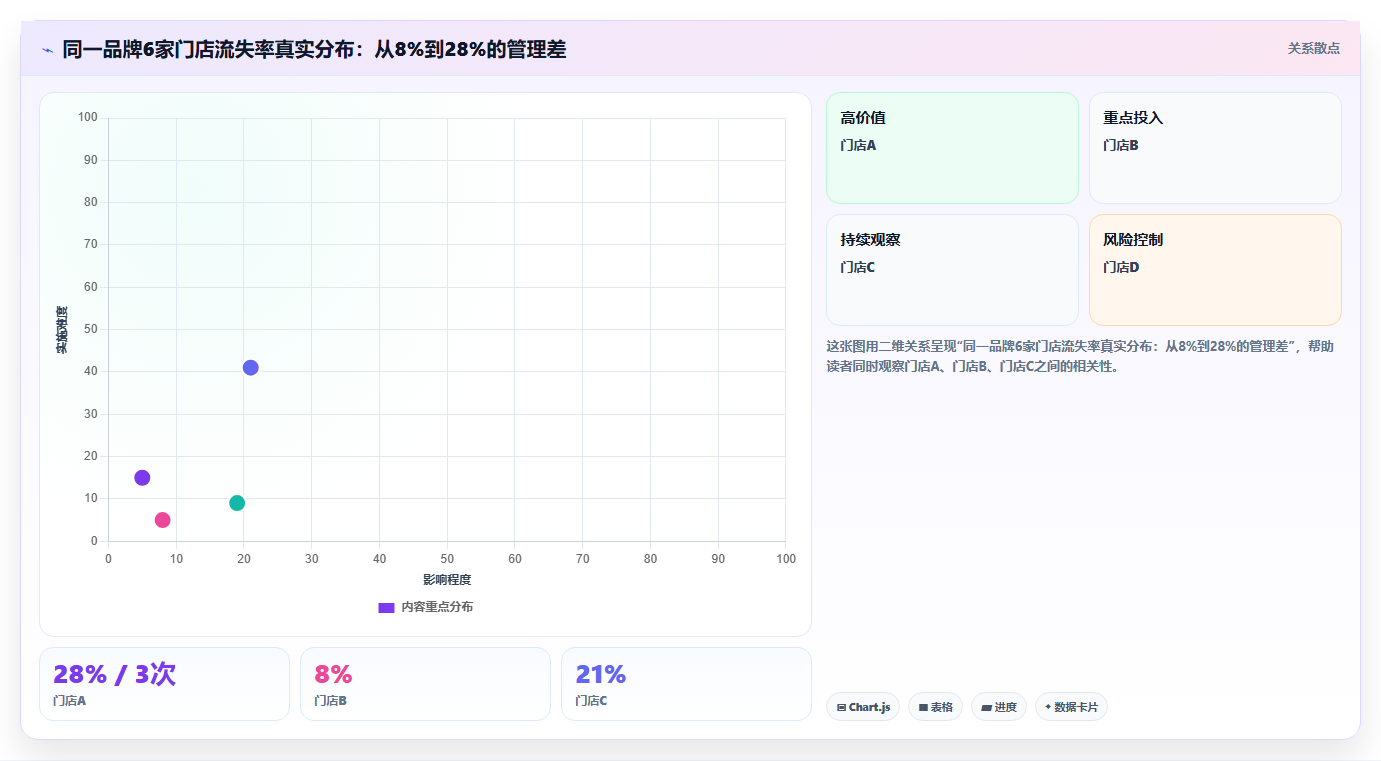Image resolution: width=1381 pixels, height=761 pixels.
Task: Click the 表格 tag
Action: [x=936, y=707]
